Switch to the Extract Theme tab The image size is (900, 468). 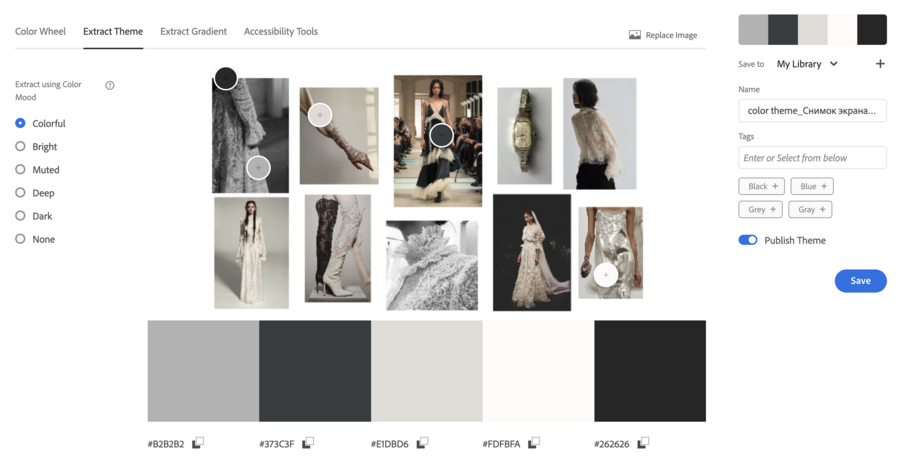(113, 32)
